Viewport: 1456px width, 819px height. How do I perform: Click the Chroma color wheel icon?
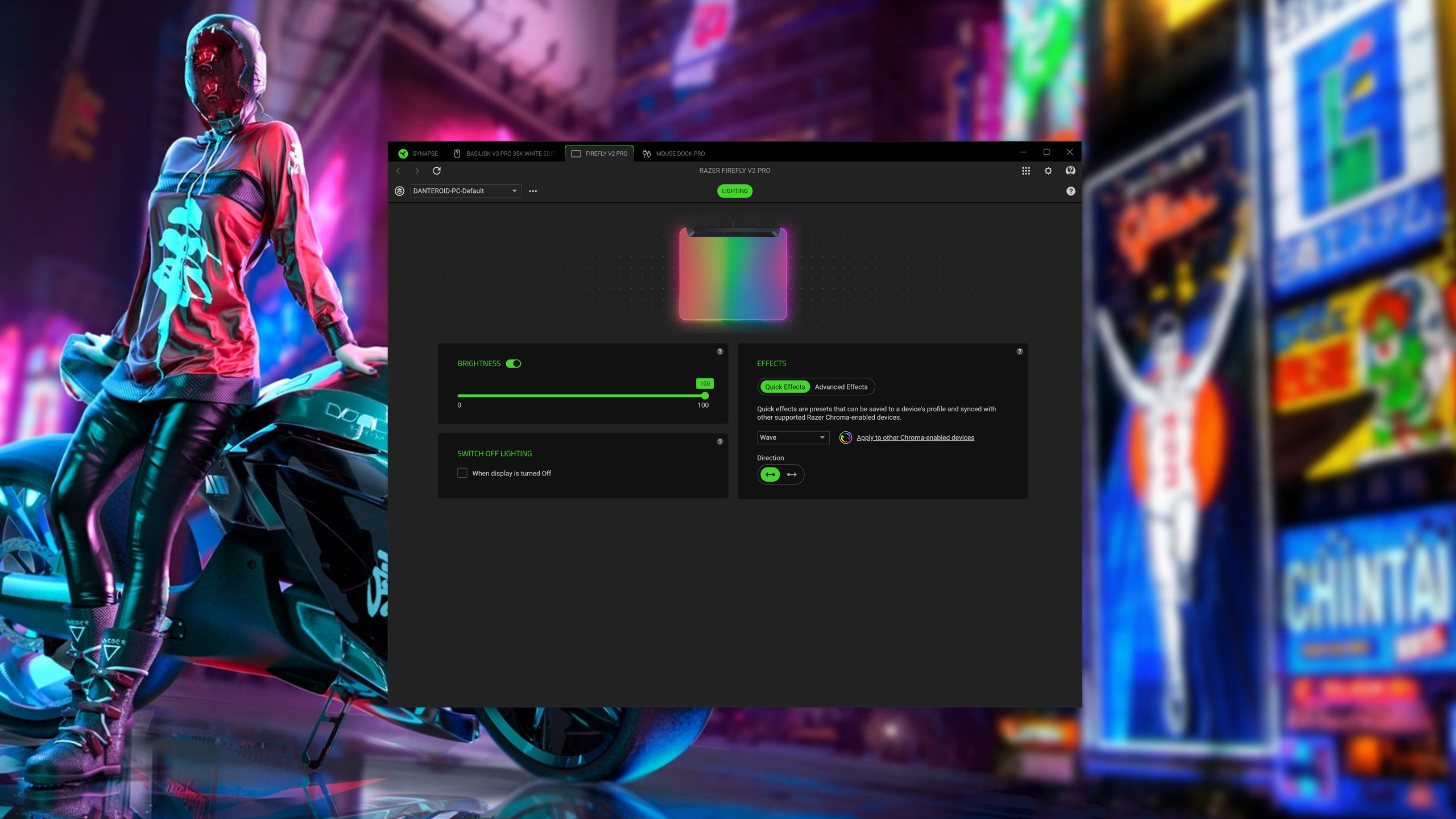(x=845, y=437)
